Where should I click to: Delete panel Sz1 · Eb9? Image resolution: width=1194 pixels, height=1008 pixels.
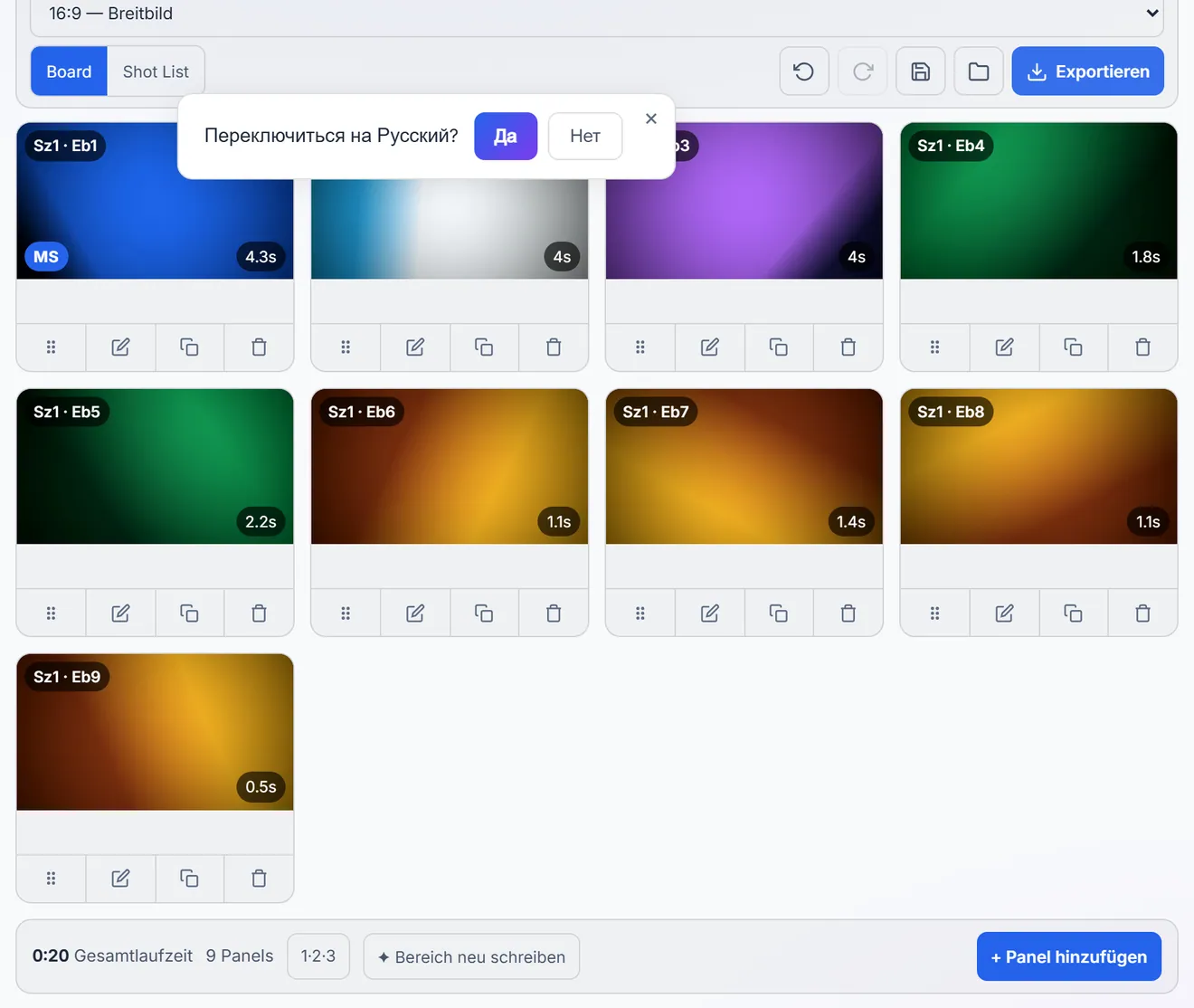(x=259, y=879)
